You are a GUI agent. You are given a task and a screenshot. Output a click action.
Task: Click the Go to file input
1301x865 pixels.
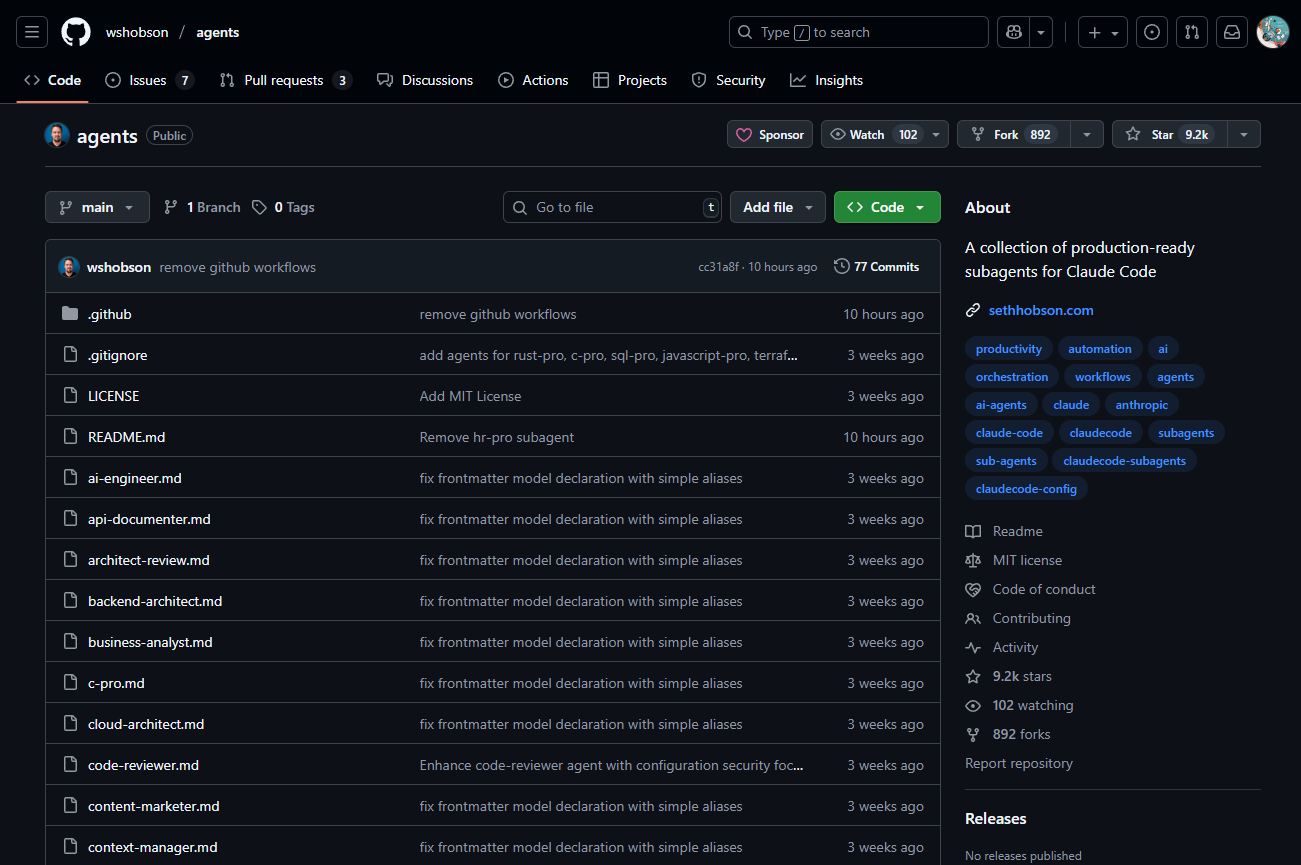coord(612,207)
